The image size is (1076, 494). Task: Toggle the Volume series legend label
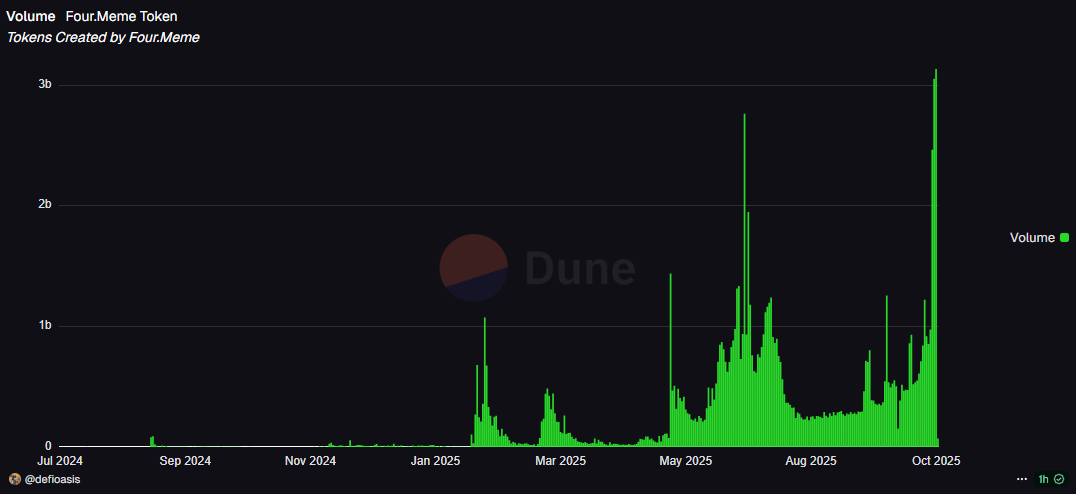click(x=1032, y=237)
